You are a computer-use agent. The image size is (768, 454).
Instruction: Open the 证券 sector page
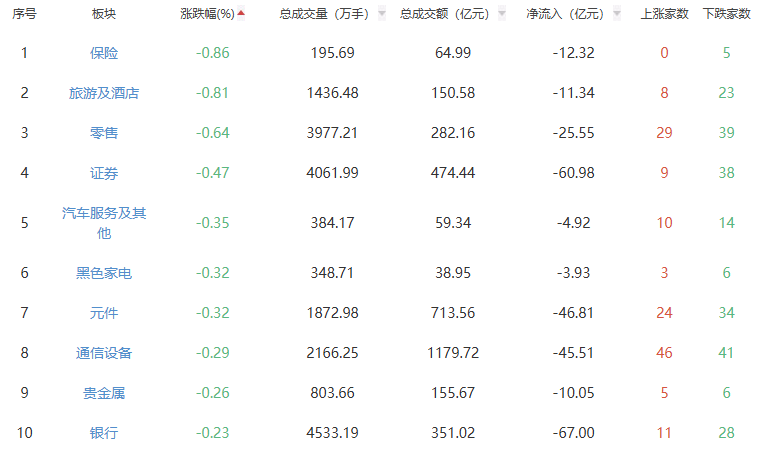coord(103,173)
